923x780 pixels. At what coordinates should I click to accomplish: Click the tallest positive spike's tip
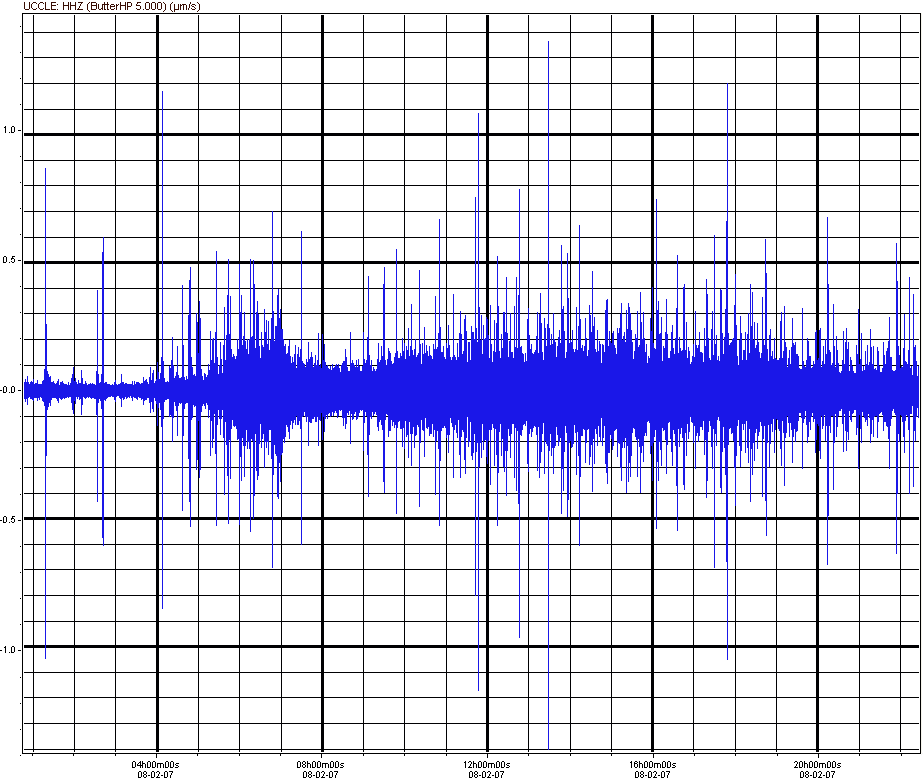click(x=548, y=43)
